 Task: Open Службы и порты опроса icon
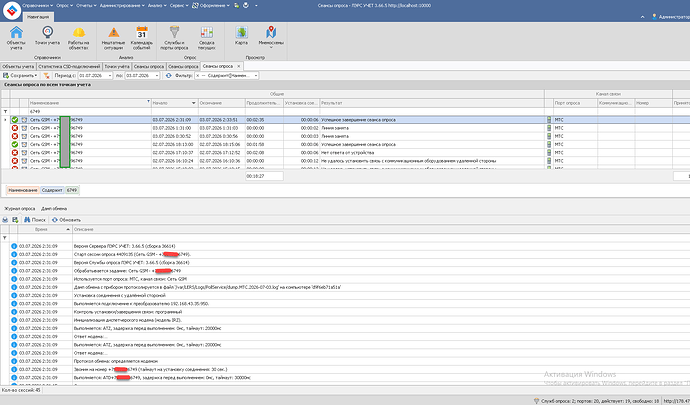pyautogui.click(x=174, y=38)
